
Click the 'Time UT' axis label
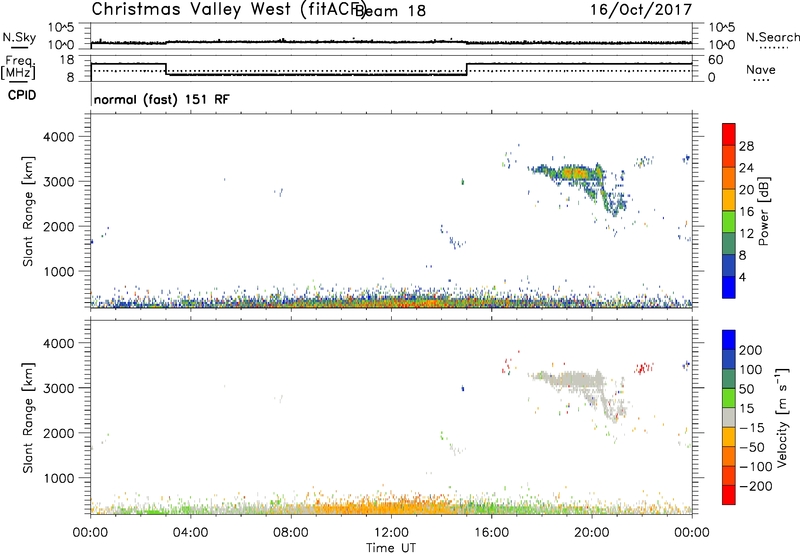(391, 548)
